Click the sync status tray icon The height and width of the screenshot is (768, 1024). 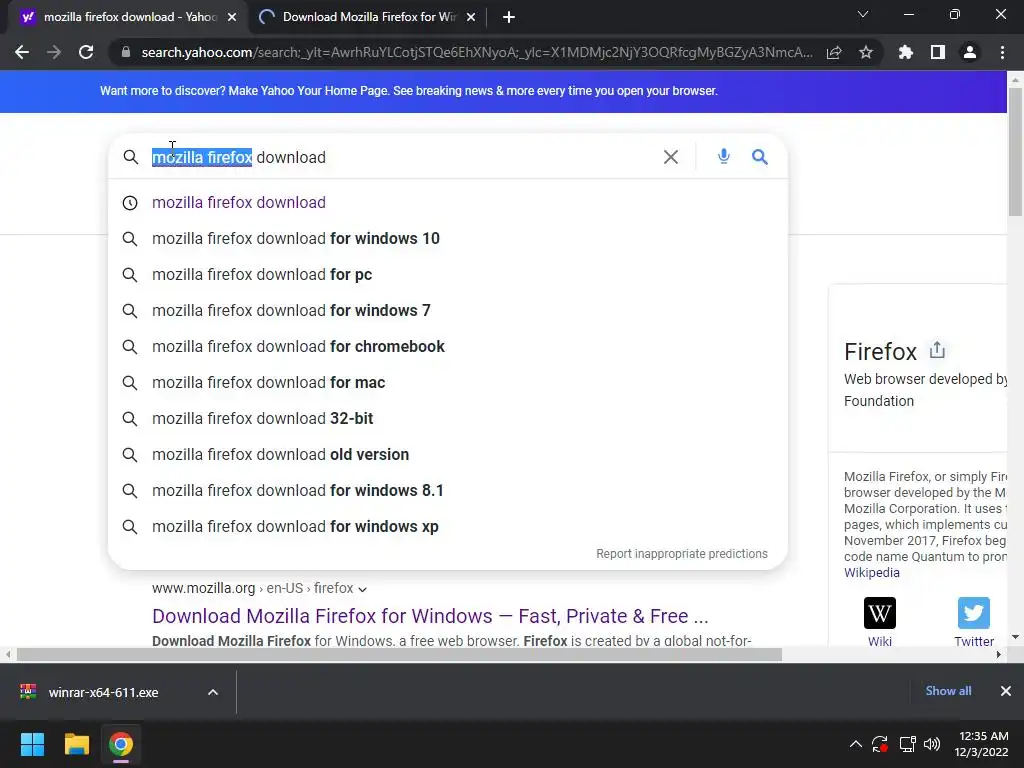pyautogui.click(x=880, y=744)
